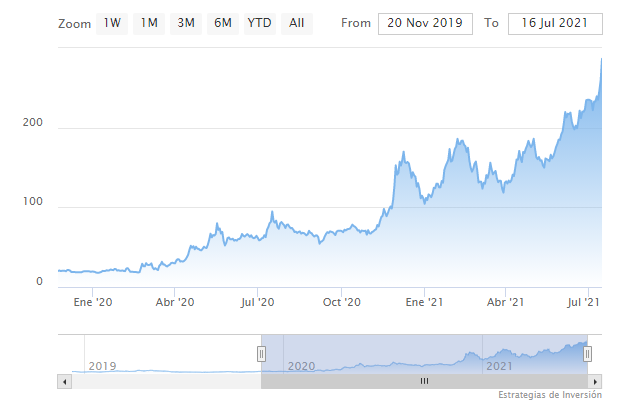Click the navigator's right range handle
This screenshot has height=411, width=618.
(588, 353)
